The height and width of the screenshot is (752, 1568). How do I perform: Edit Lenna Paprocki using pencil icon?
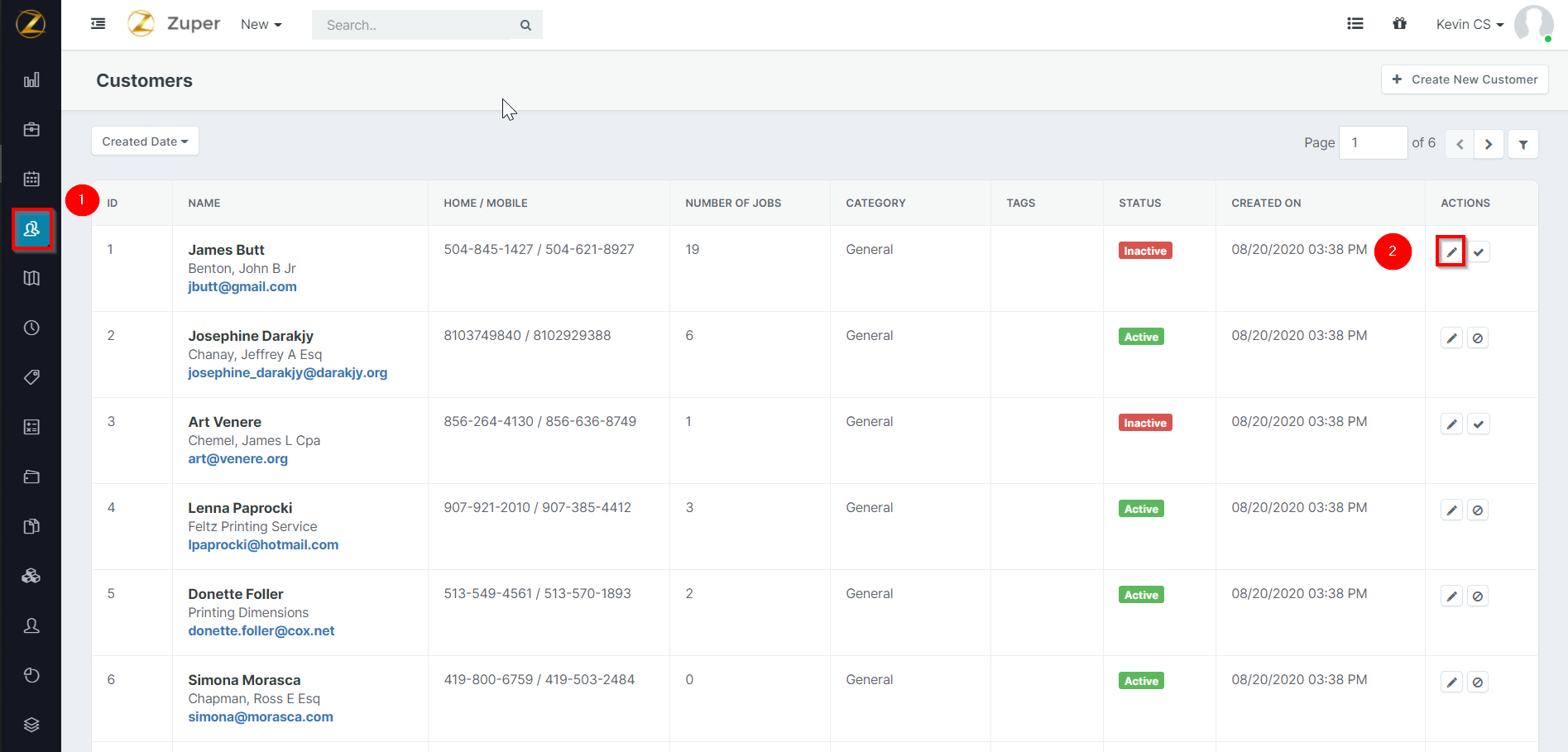click(x=1451, y=510)
